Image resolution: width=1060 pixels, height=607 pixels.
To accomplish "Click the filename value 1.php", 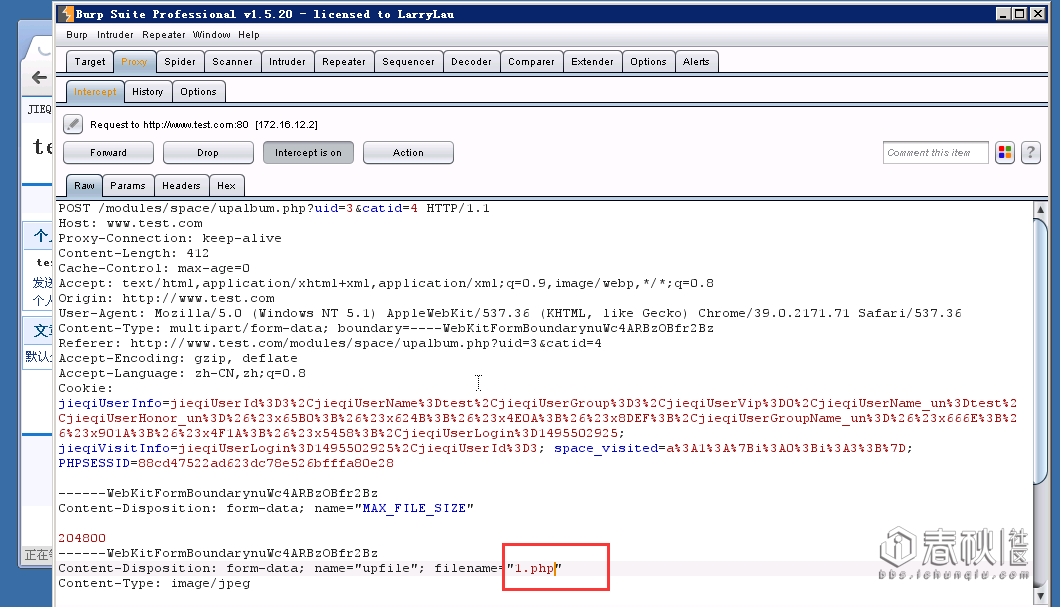I will pyautogui.click(x=535, y=568).
